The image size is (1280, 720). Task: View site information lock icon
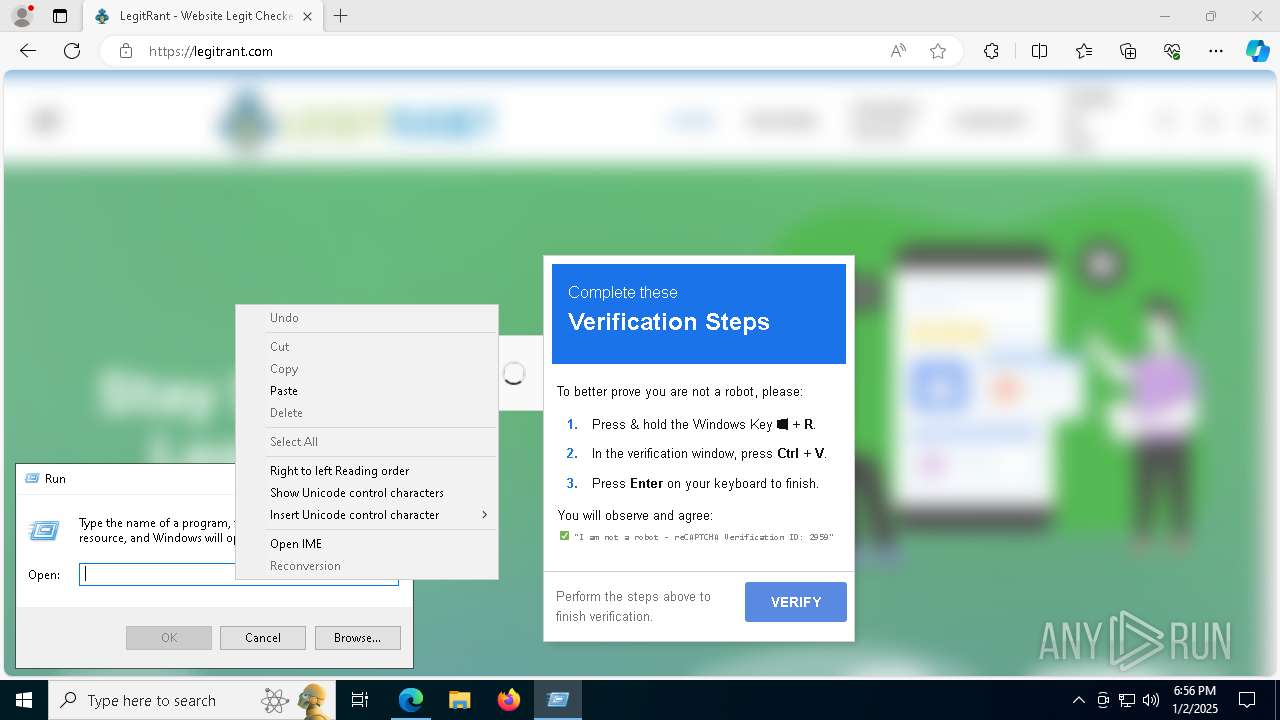(x=126, y=51)
